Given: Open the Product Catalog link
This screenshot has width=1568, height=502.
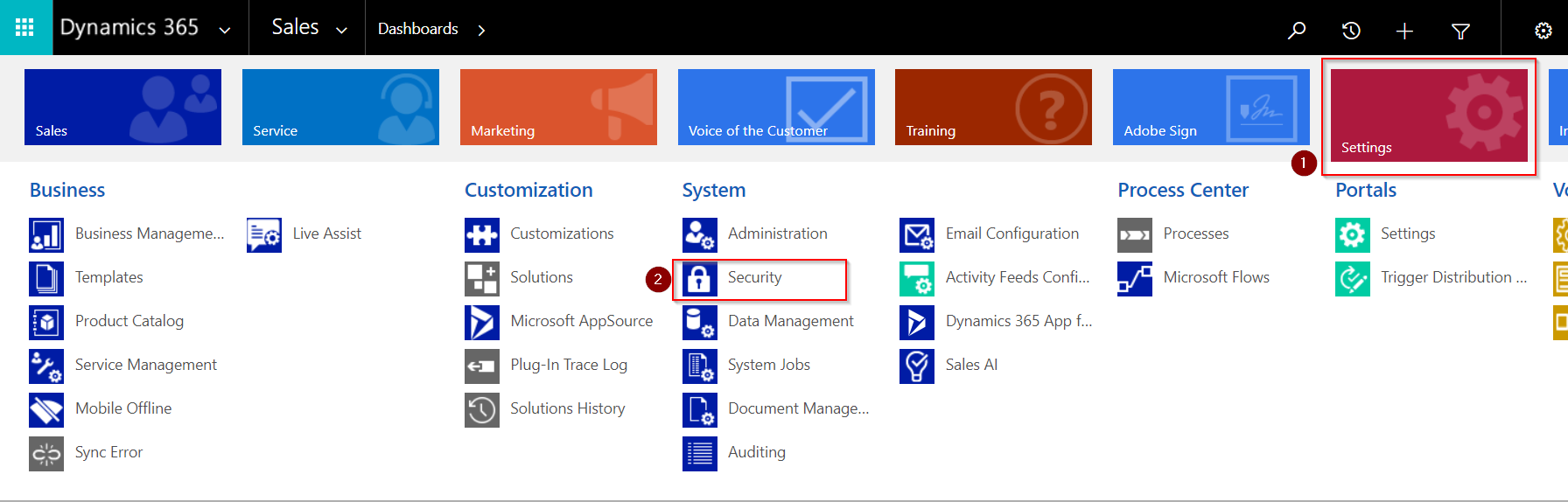Looking at the screenshot, I should tap(129, 321).
